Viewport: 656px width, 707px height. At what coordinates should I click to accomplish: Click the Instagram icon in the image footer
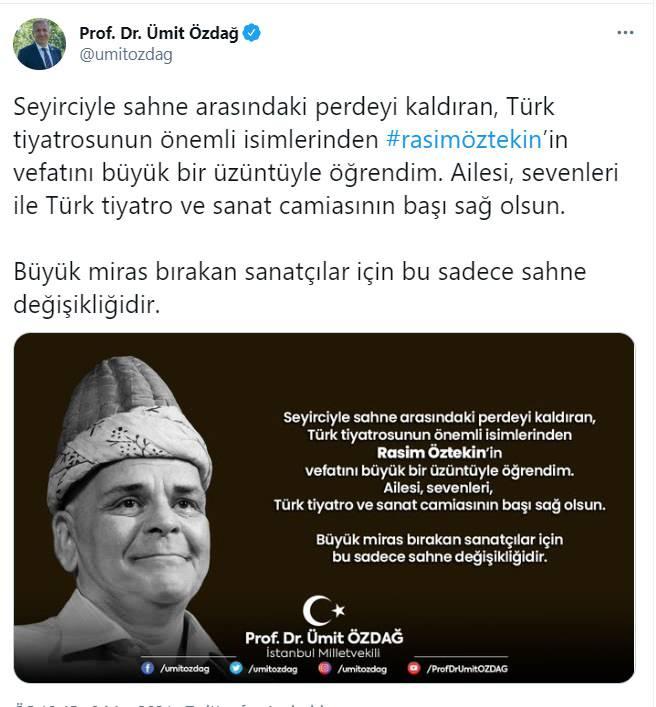(324, 668)
